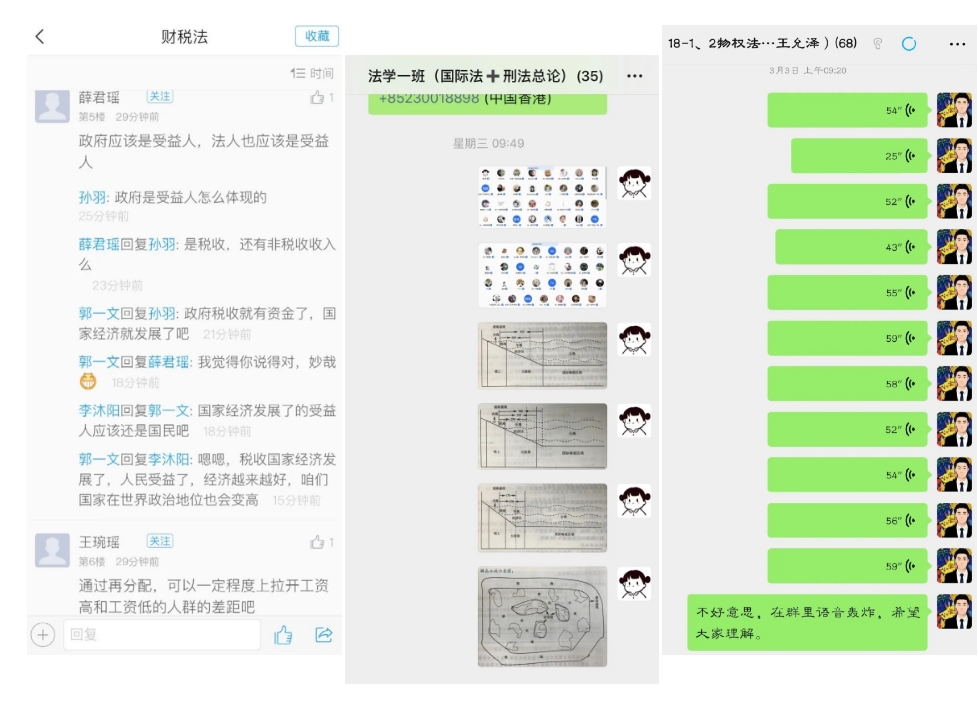Open 李沐阳's name at start of his reply
Screen dimensions: 978x704
coord(98,410)
